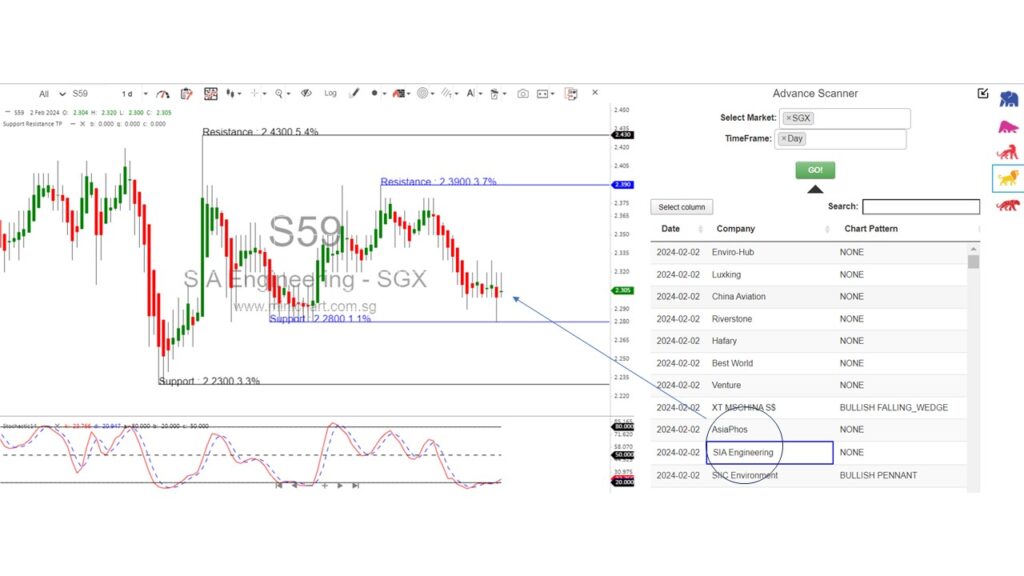Remove the Support Resistance TP indicator

click(71, 124)
